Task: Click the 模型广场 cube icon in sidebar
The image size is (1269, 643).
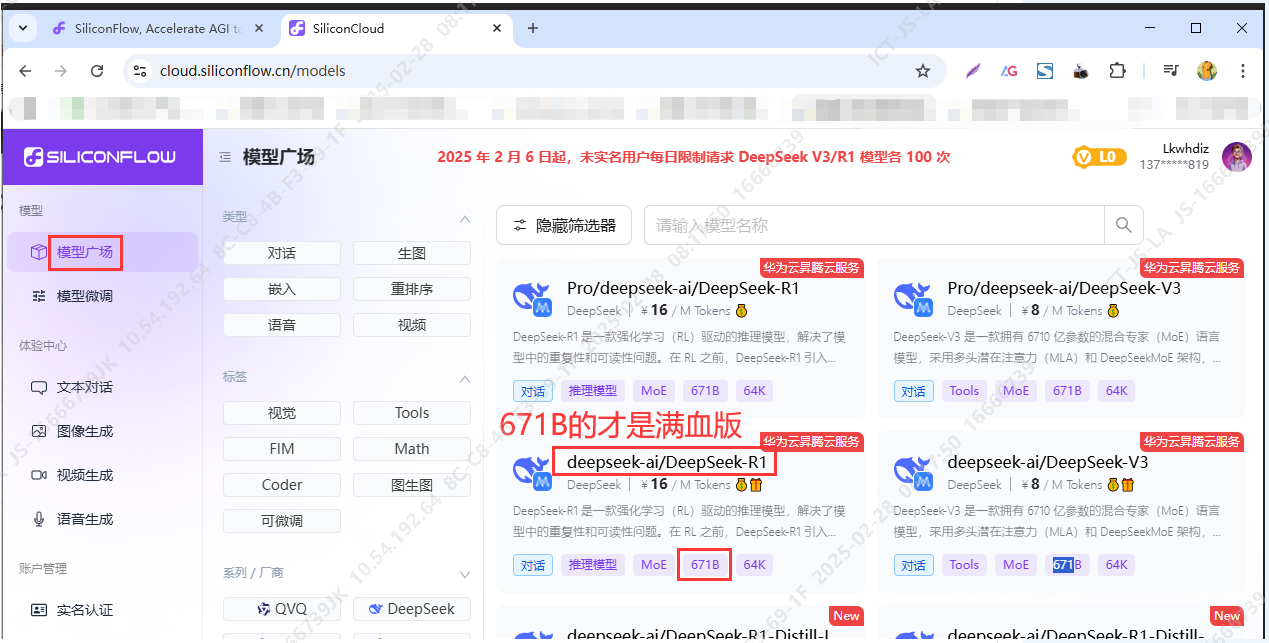Action: point(39,252)
